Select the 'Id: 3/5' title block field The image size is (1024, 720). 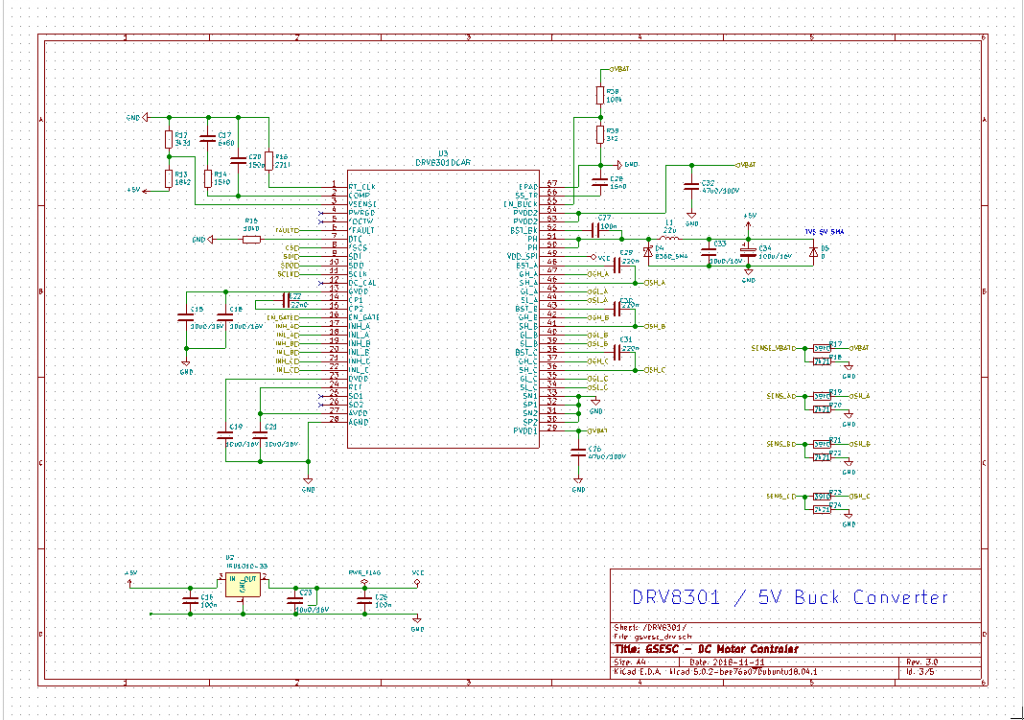point(921,671)
